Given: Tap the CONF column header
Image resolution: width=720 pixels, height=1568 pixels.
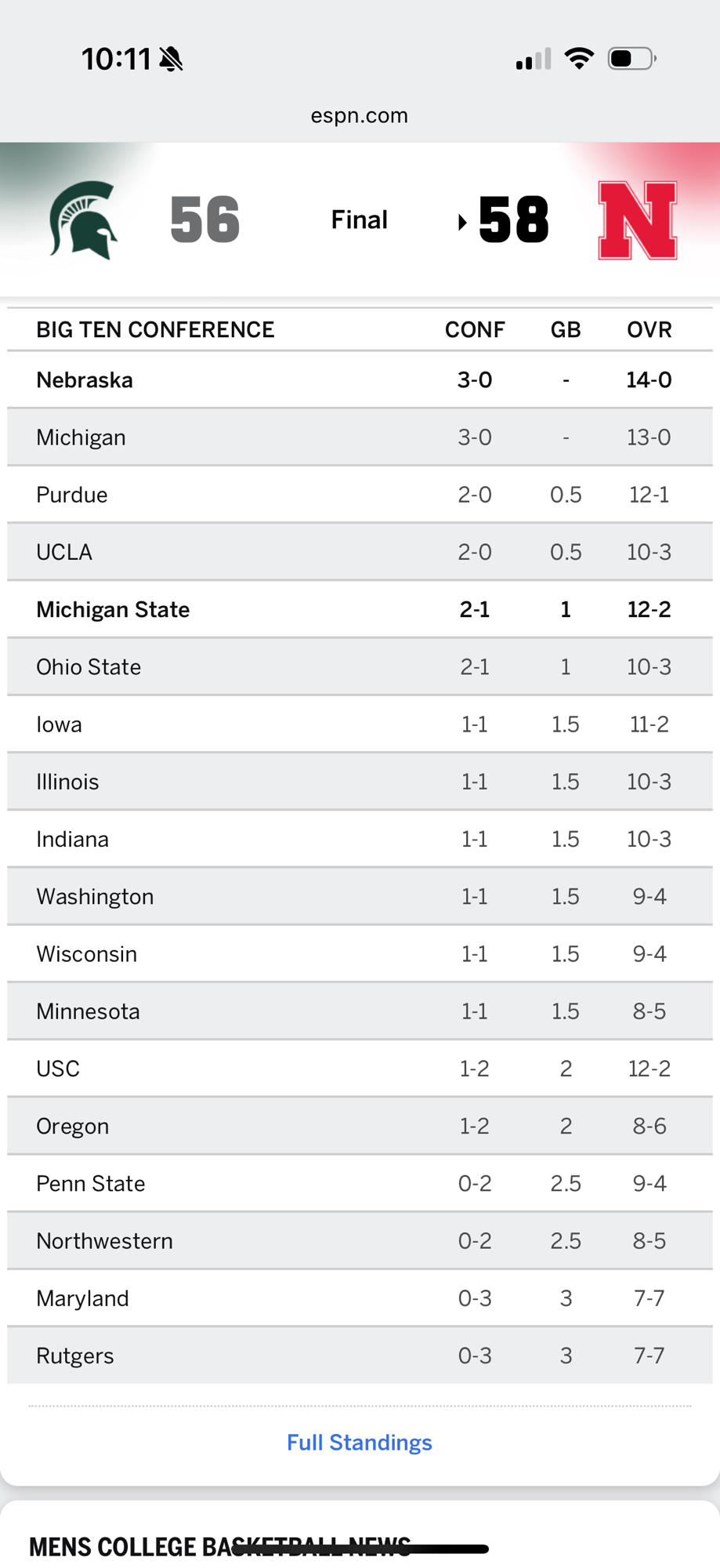Looking at the screenshot, I should [x=475, y=330].
